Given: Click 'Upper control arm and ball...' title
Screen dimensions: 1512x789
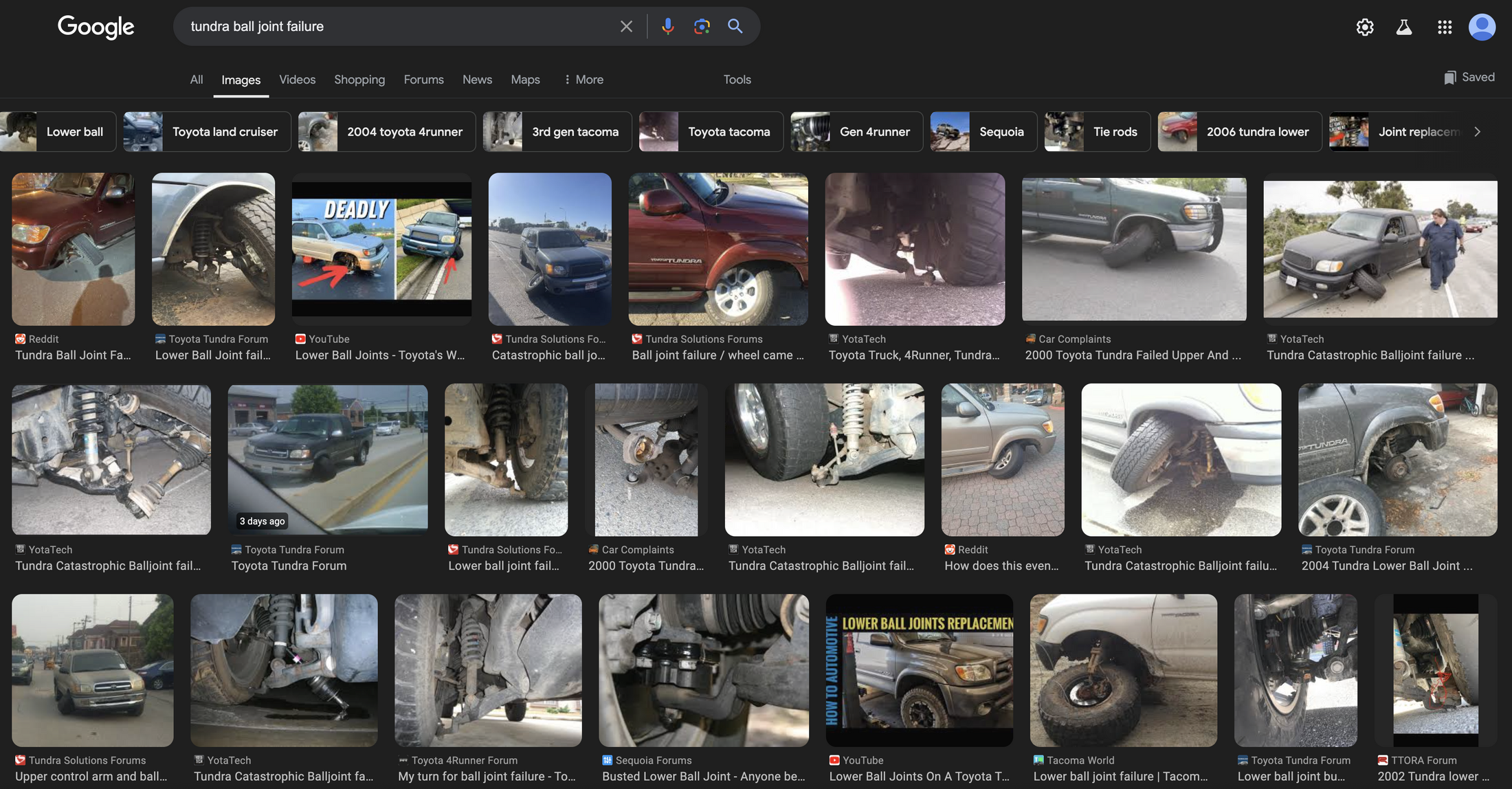Looking at the screenshot, I should tap(91, 777).
